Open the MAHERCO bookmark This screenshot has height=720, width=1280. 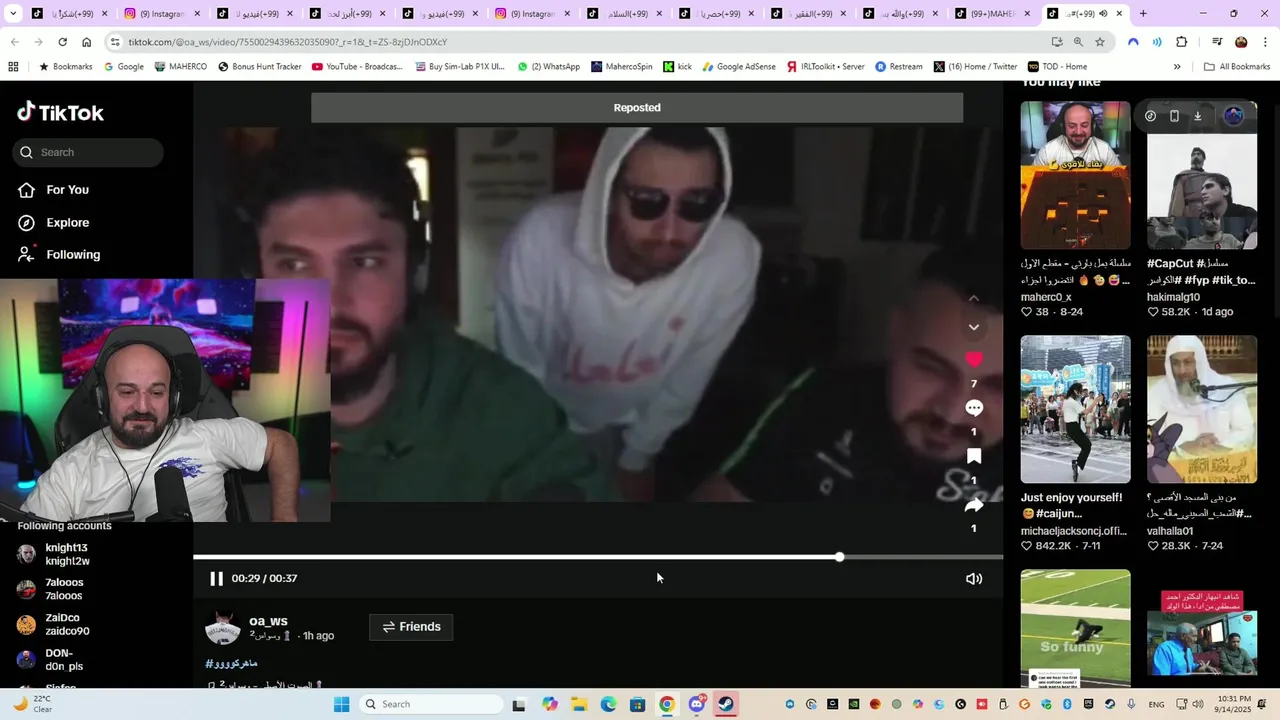(181, 67)
